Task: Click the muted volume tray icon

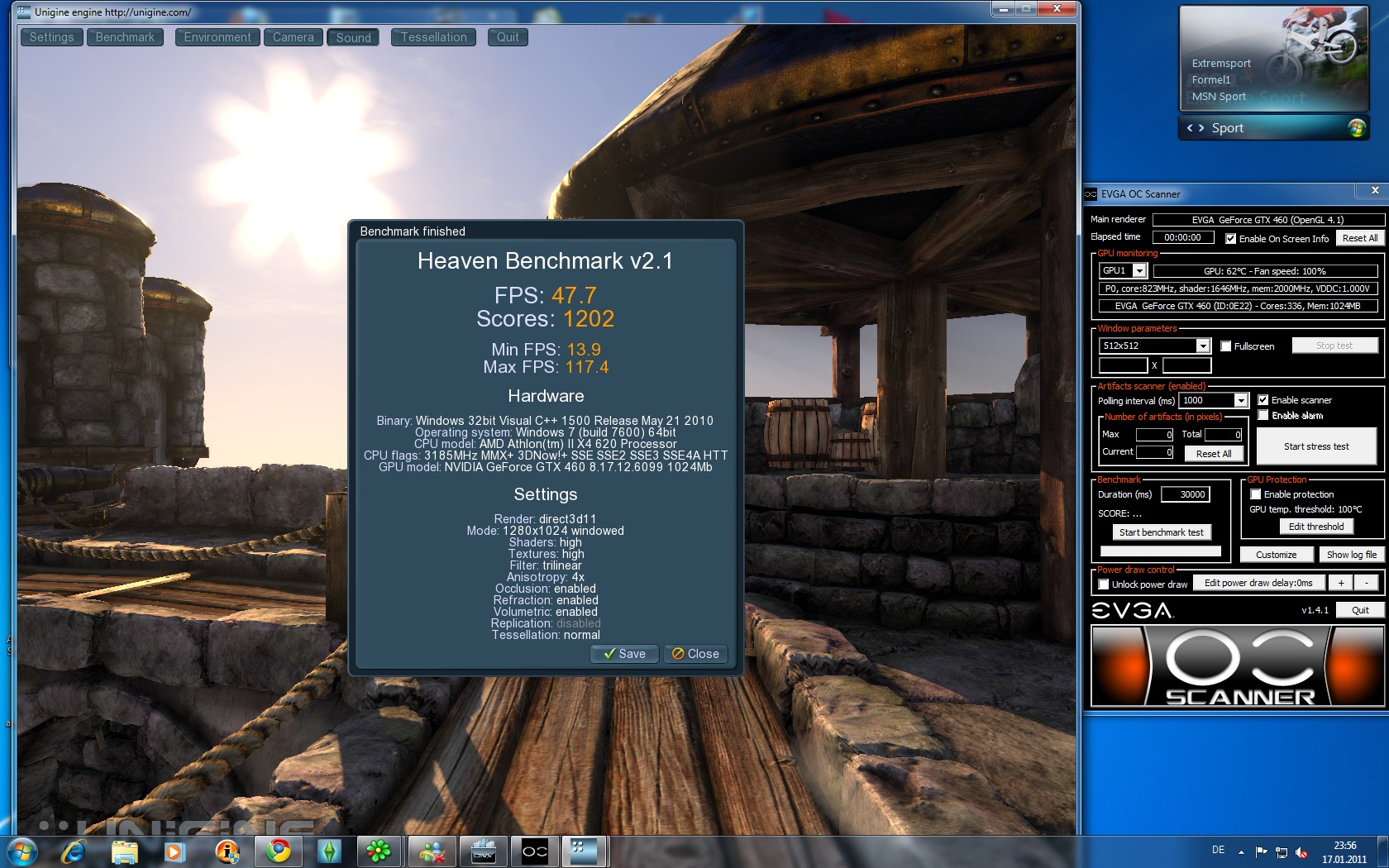Action: click(1301, 851)
